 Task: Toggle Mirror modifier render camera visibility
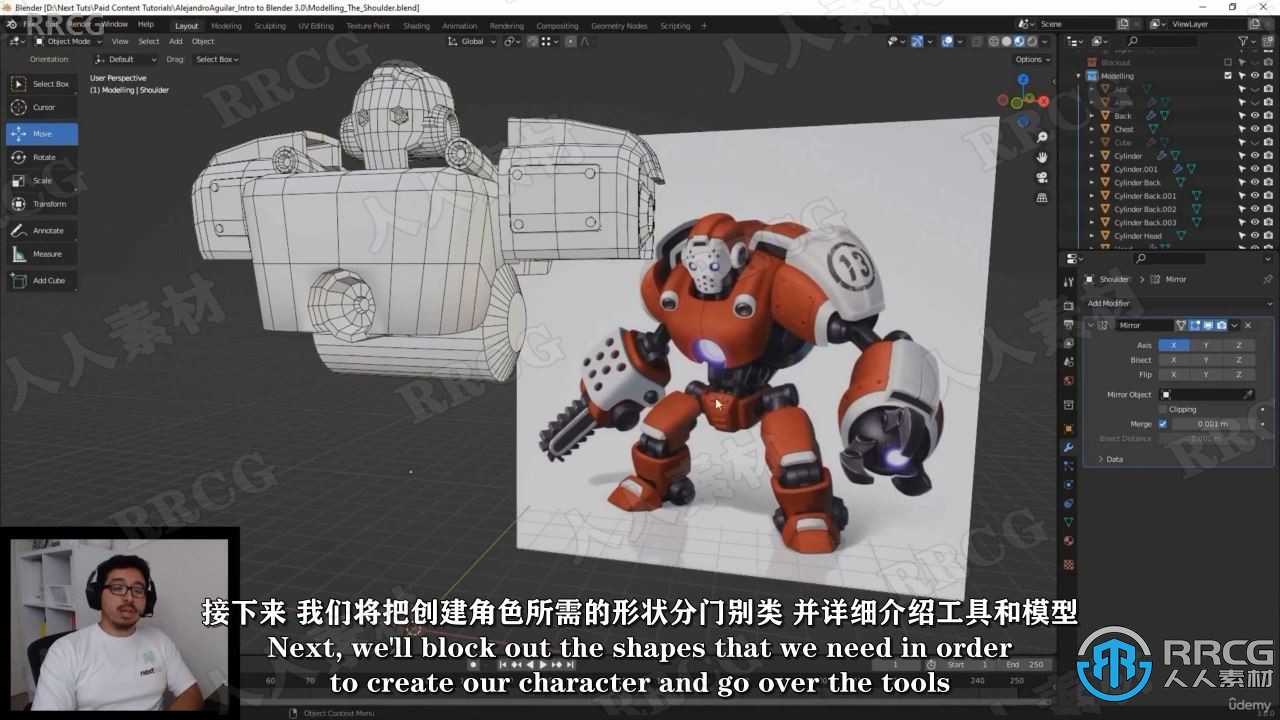coord(1221,325)
